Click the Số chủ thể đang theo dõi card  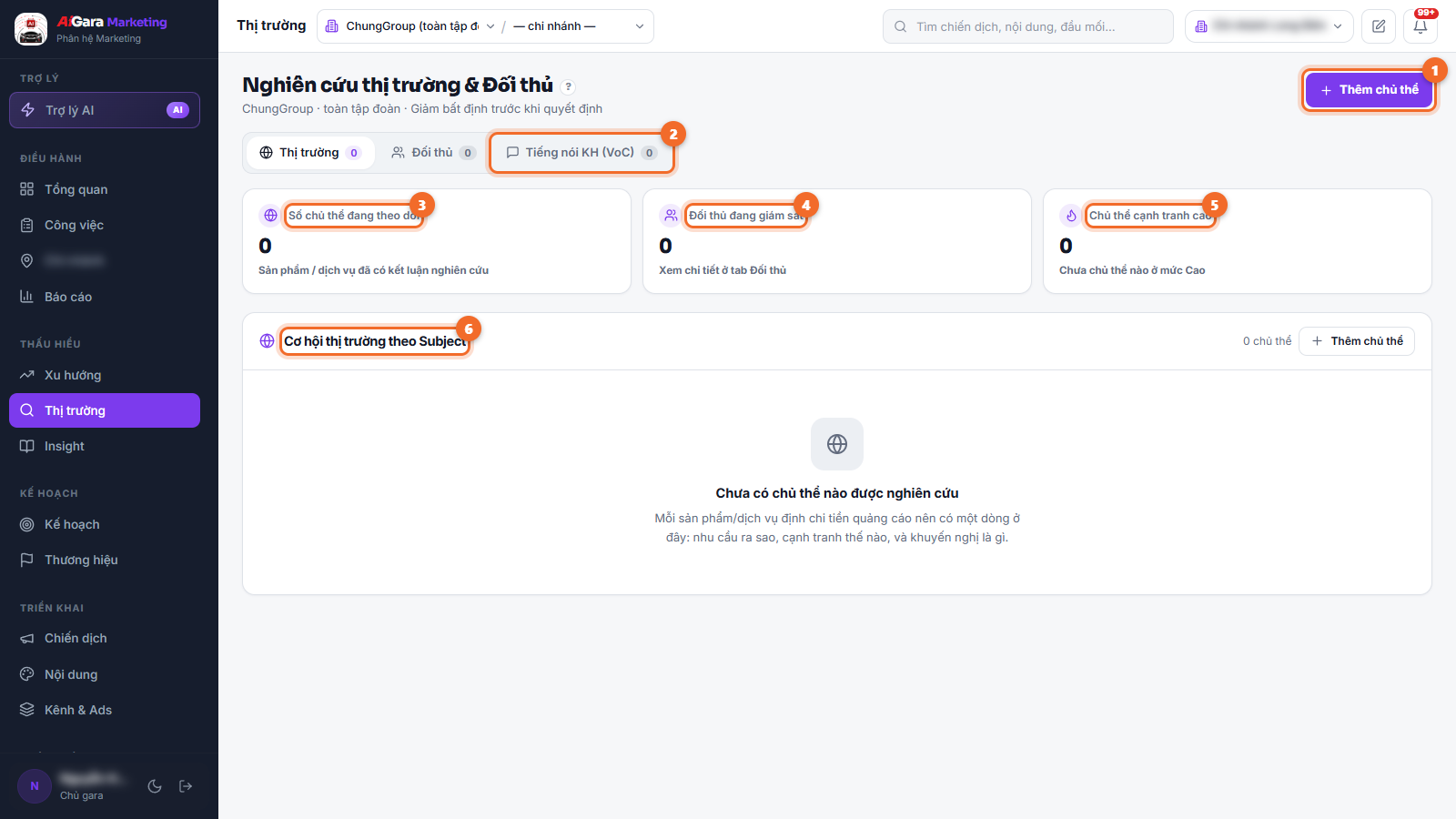pyautogui.click(x=437, y=241)
